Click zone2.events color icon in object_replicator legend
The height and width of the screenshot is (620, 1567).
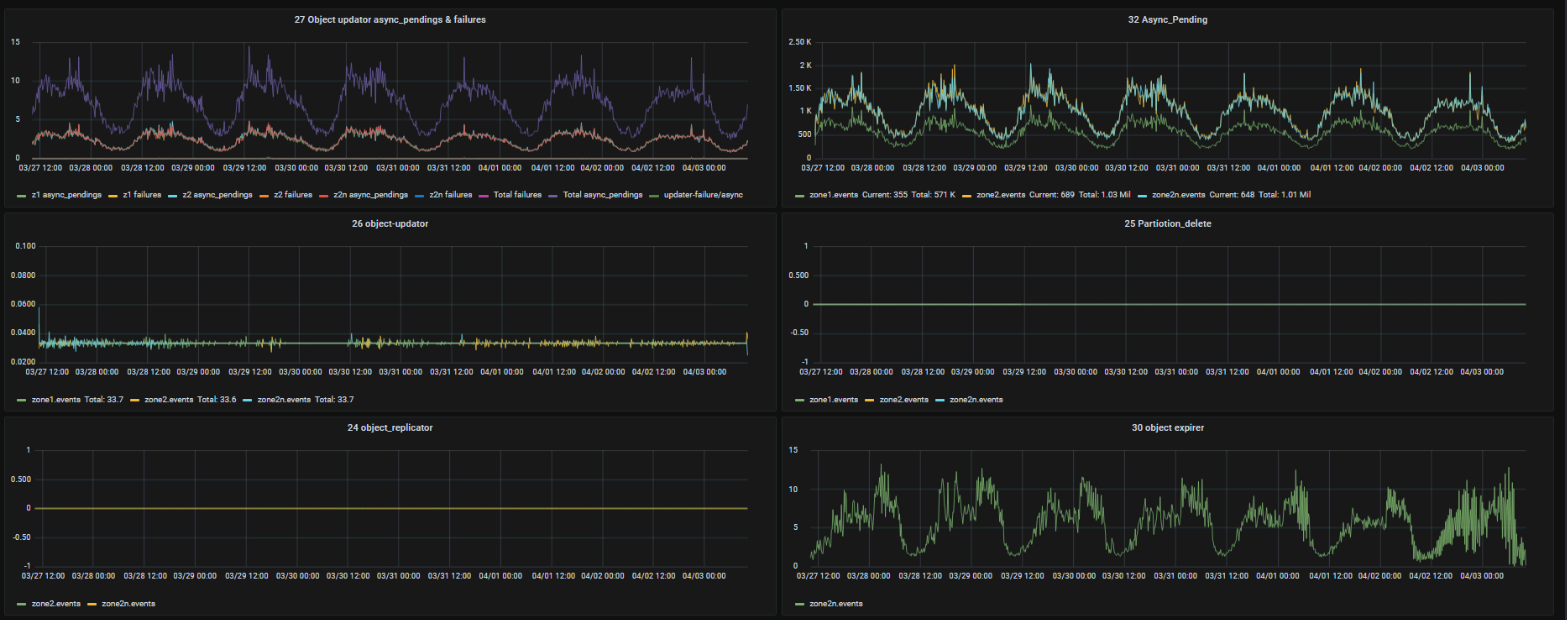tap(23, 604)
